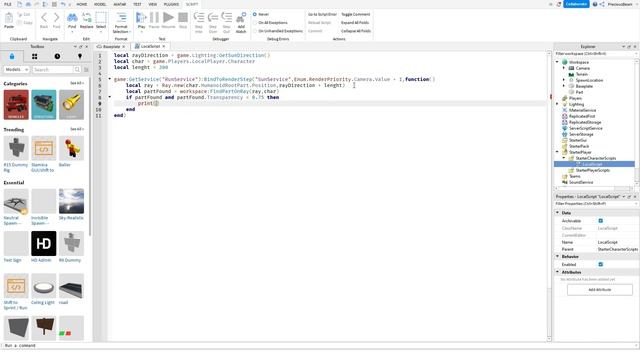Click the Step Into debugger icon
The width and height of the screenshot is (640, 360).
pos(199,18)
